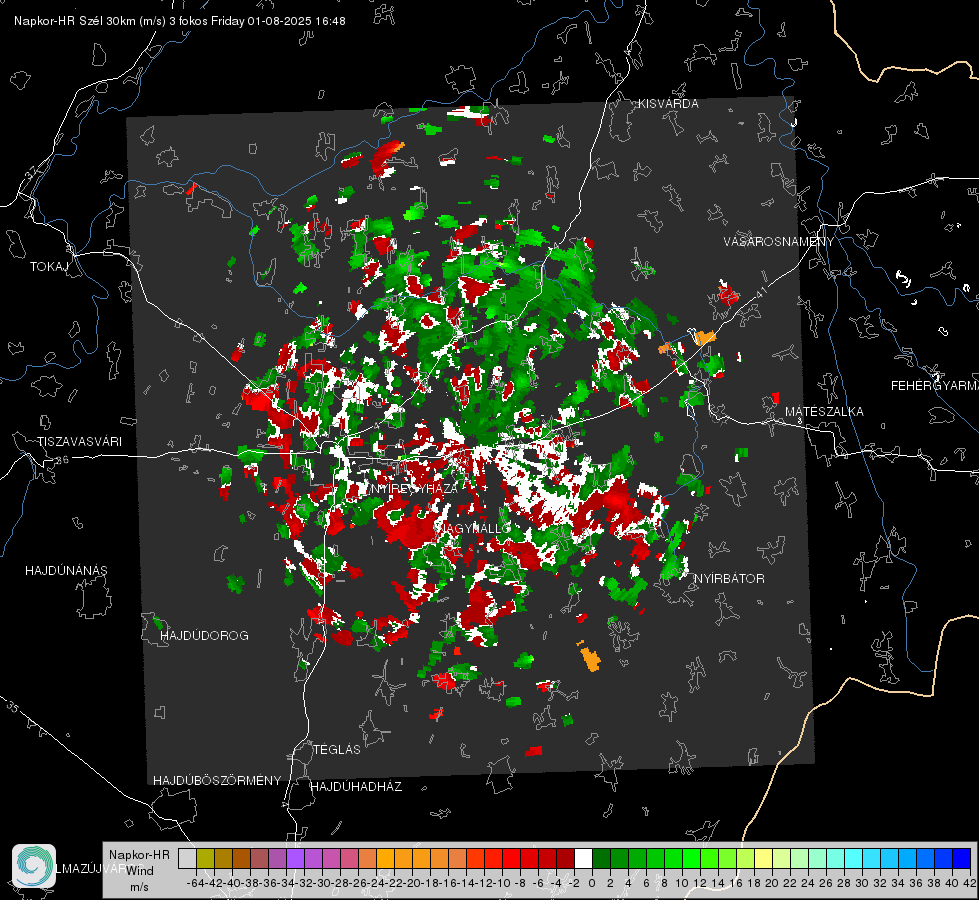
Task: Click the TOKAJ town label
Action: [49, 267]
